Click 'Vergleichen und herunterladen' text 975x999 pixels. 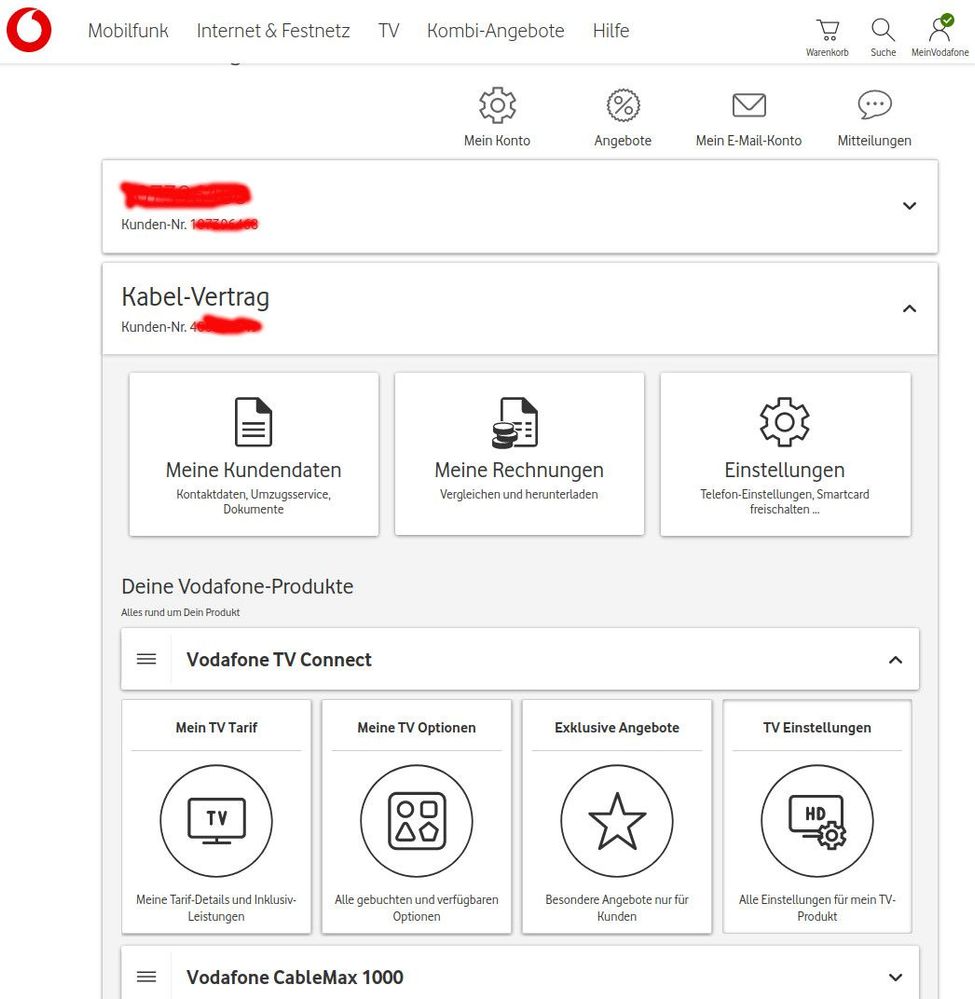tap(519, 494)
